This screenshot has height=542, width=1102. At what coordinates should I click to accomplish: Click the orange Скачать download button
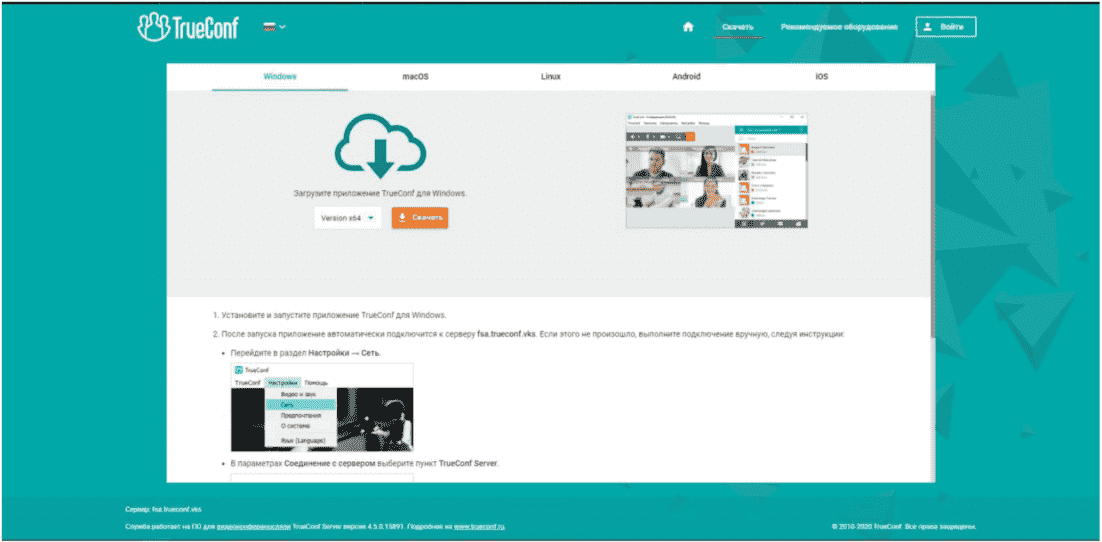coord(420,218)
